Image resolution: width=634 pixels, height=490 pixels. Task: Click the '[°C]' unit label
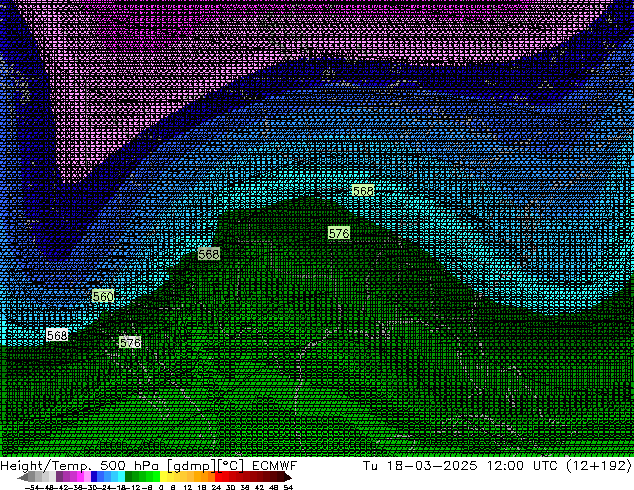coord(231,466)
